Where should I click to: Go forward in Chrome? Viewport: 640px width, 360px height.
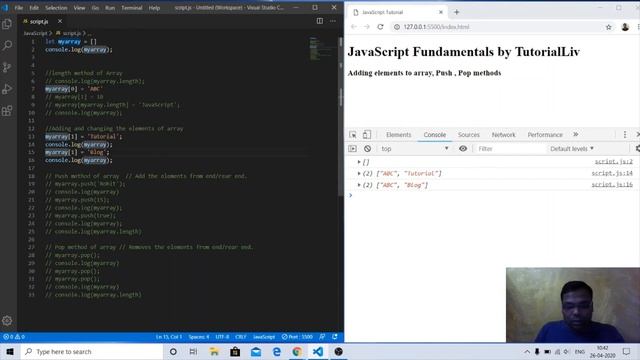point(367,27)
